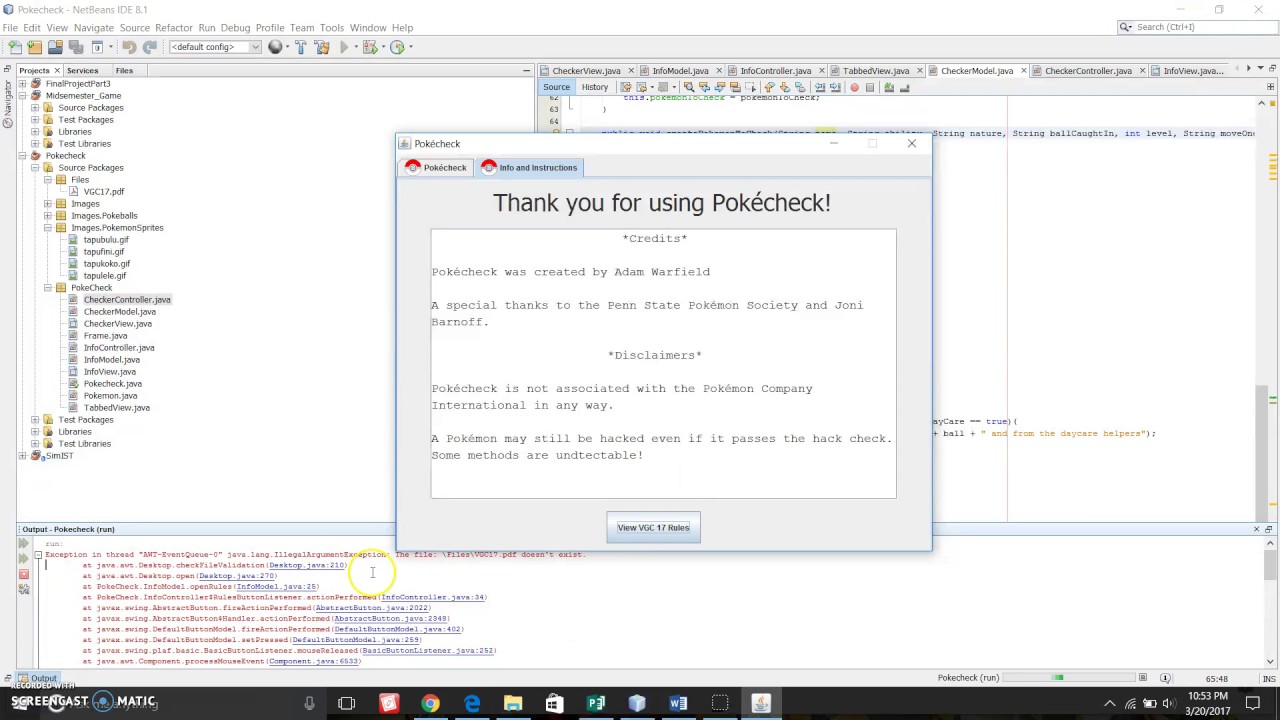The width and height of the screenshot is (1280, 720).
Task: Collapse the Midsemester_Game project node
Action: [23, 96]
